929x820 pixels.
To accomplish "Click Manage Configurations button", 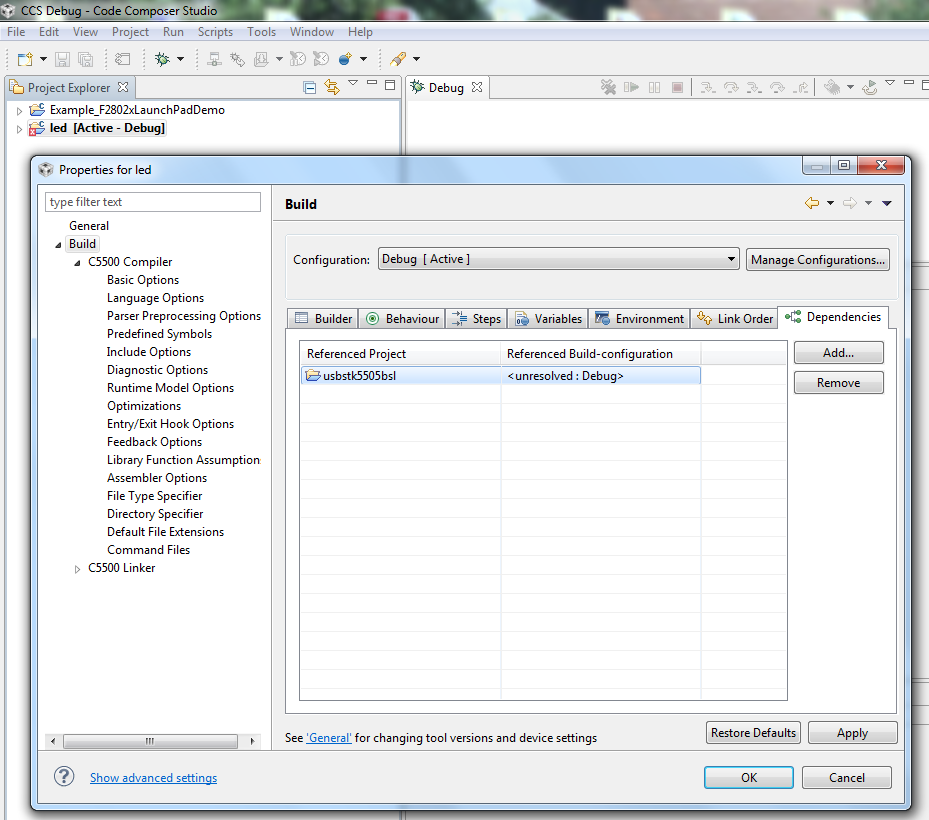I will [x=818, y=260].
